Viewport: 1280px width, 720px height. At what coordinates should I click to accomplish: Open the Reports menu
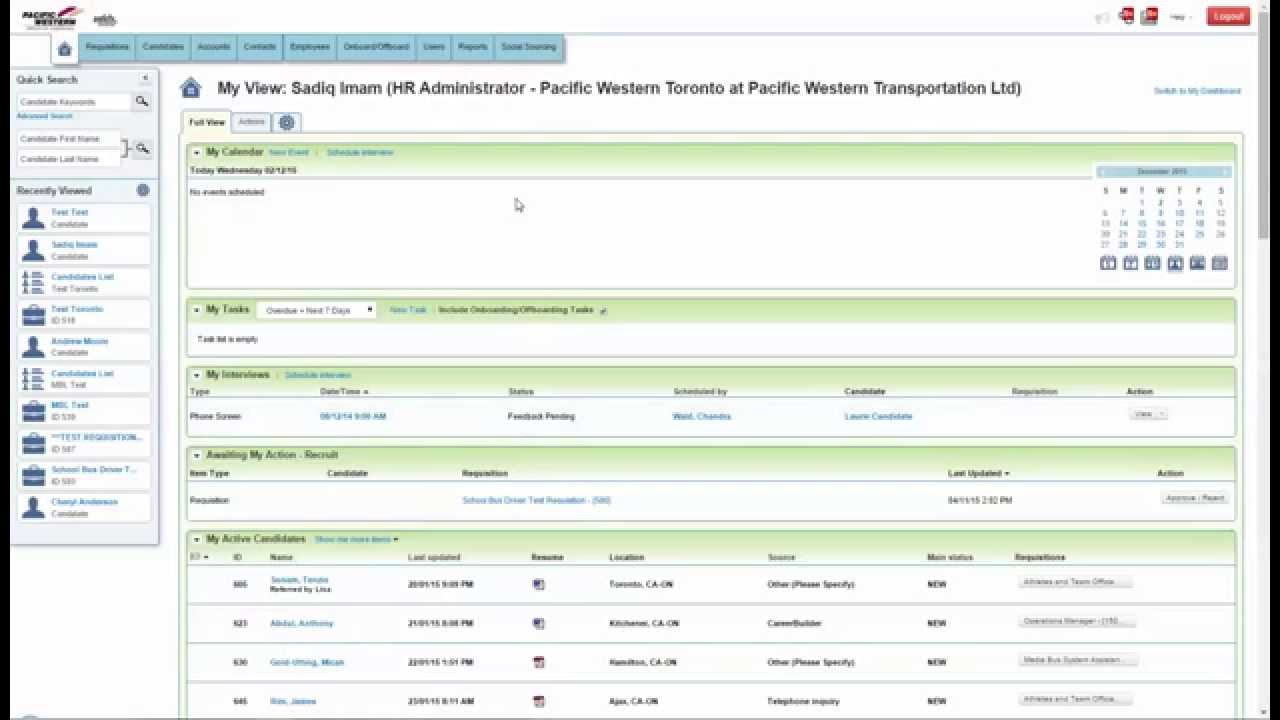coord(473,47)
